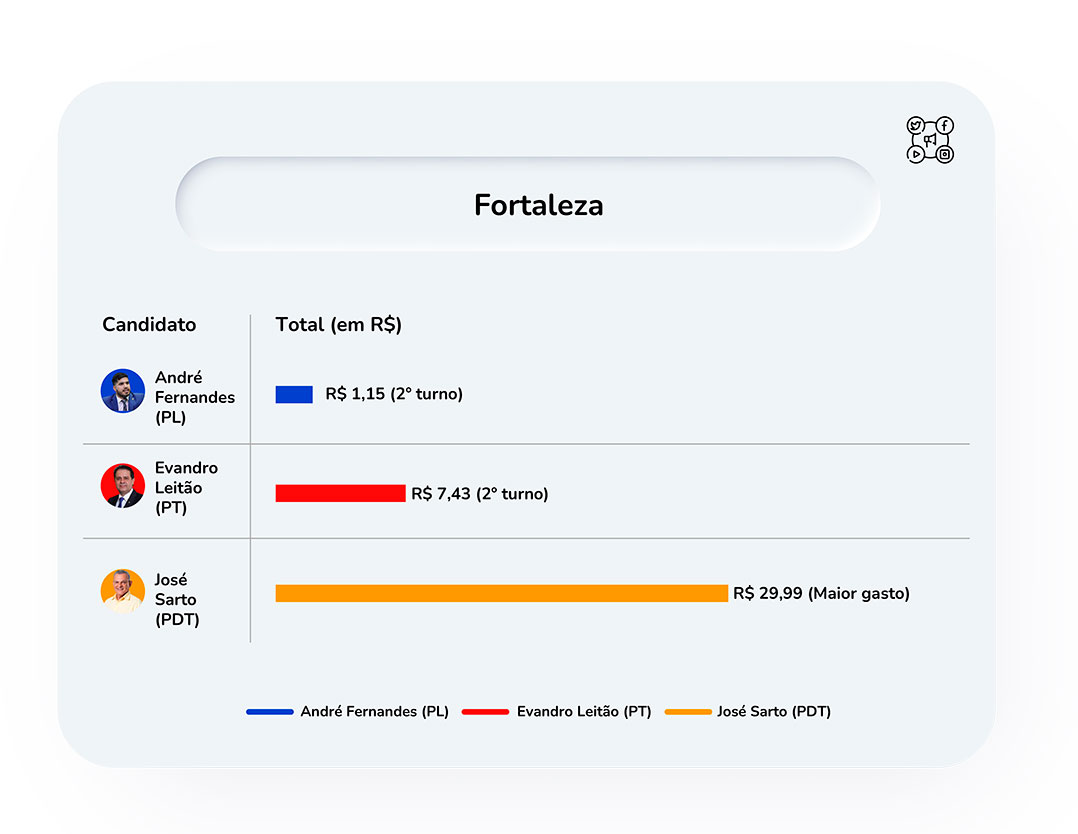1078x834 pixels.
Task: Click José Sarto (PDT) legend entry
Action: pos(748,712)
